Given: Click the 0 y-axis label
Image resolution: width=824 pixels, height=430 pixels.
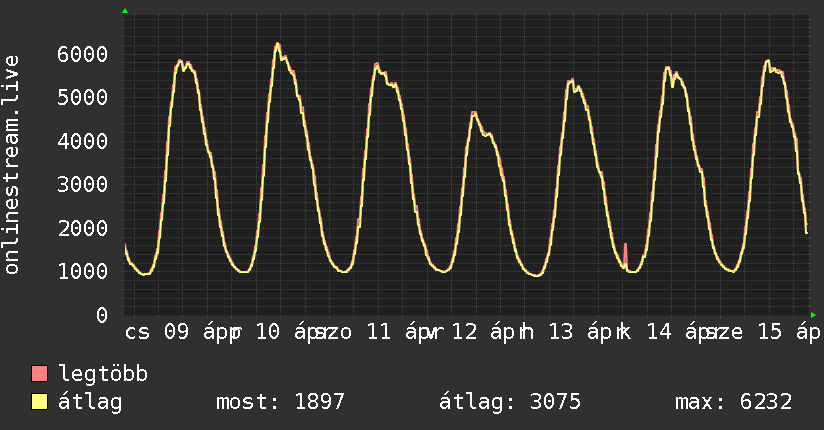Looking at the screenshot, I should (102, 315).
